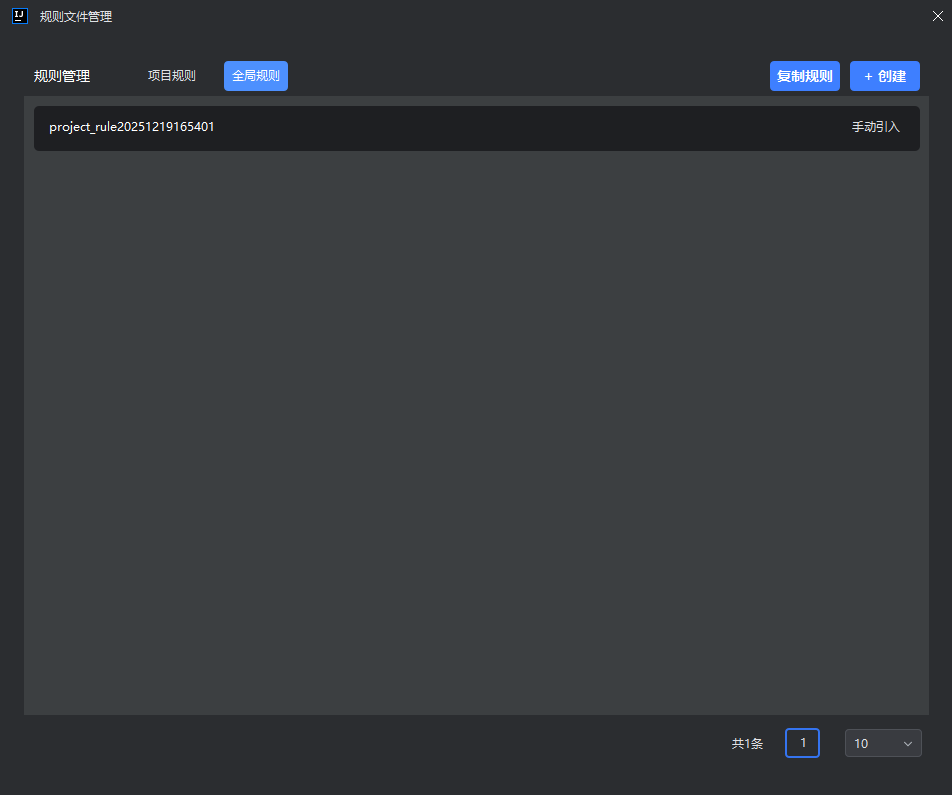Select page number 1 in pagination
Screen dimensions: 952x795
[802, 743]
